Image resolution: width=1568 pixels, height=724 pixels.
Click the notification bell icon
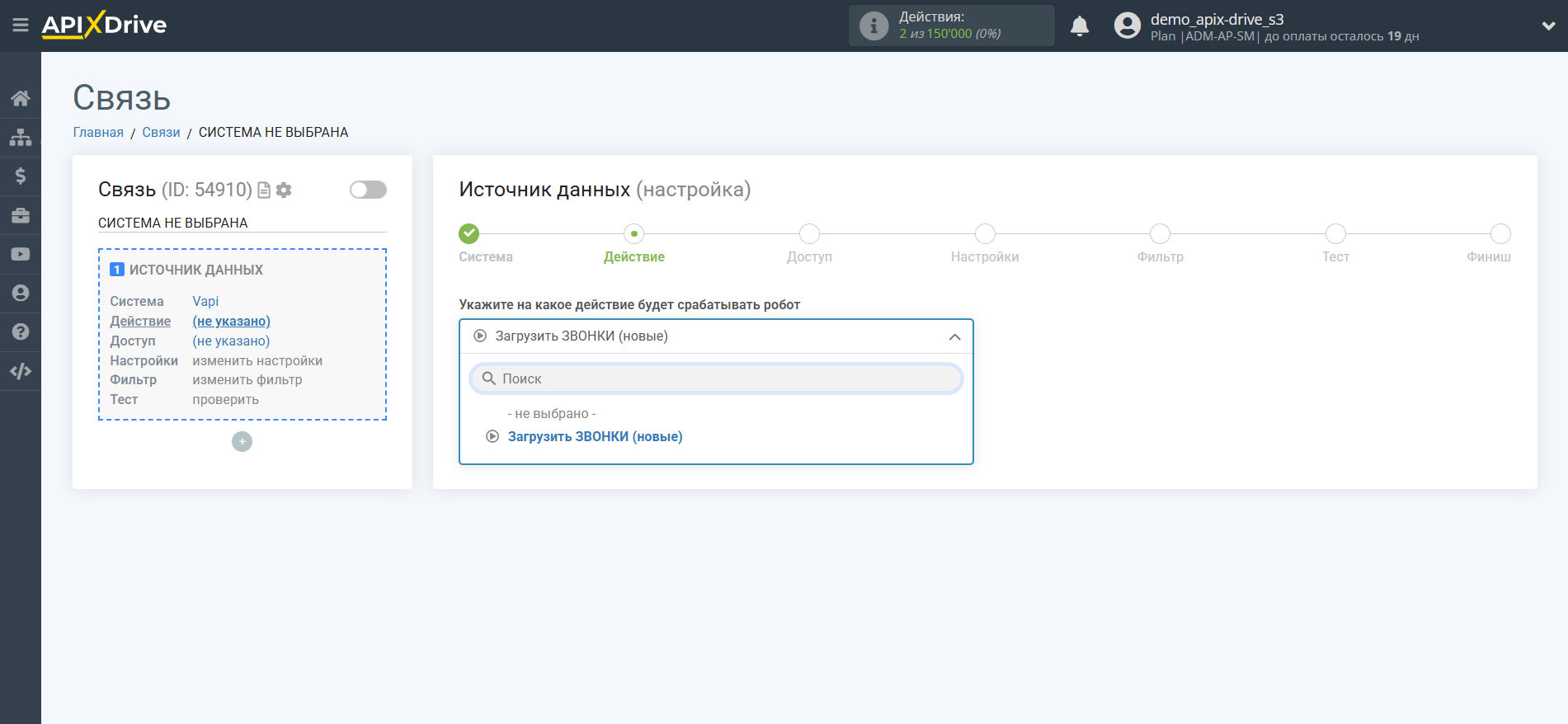click(x=1080, y=26)
